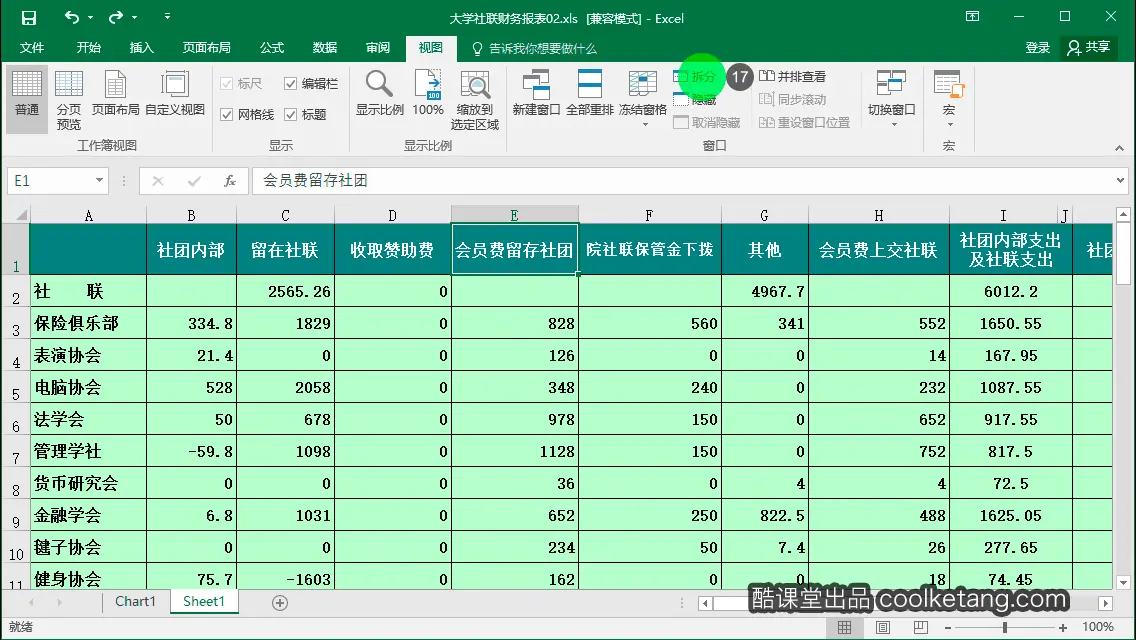Customize Quick Access Toolbar dropdown
Viewport: 1136px width, 640px height.
coord(167,17)
